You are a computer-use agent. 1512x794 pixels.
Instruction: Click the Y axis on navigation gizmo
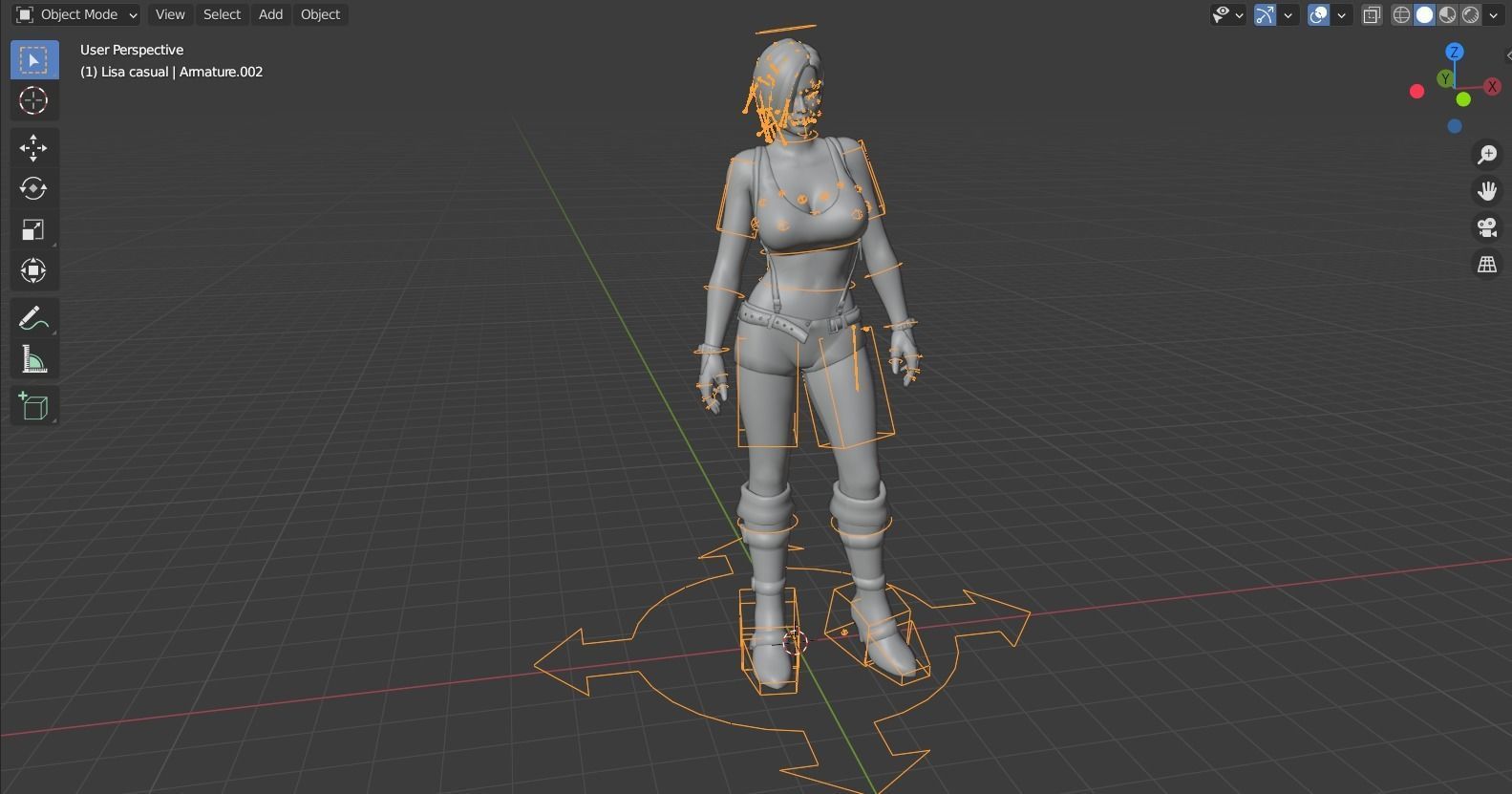click(x=1445, y=78)
